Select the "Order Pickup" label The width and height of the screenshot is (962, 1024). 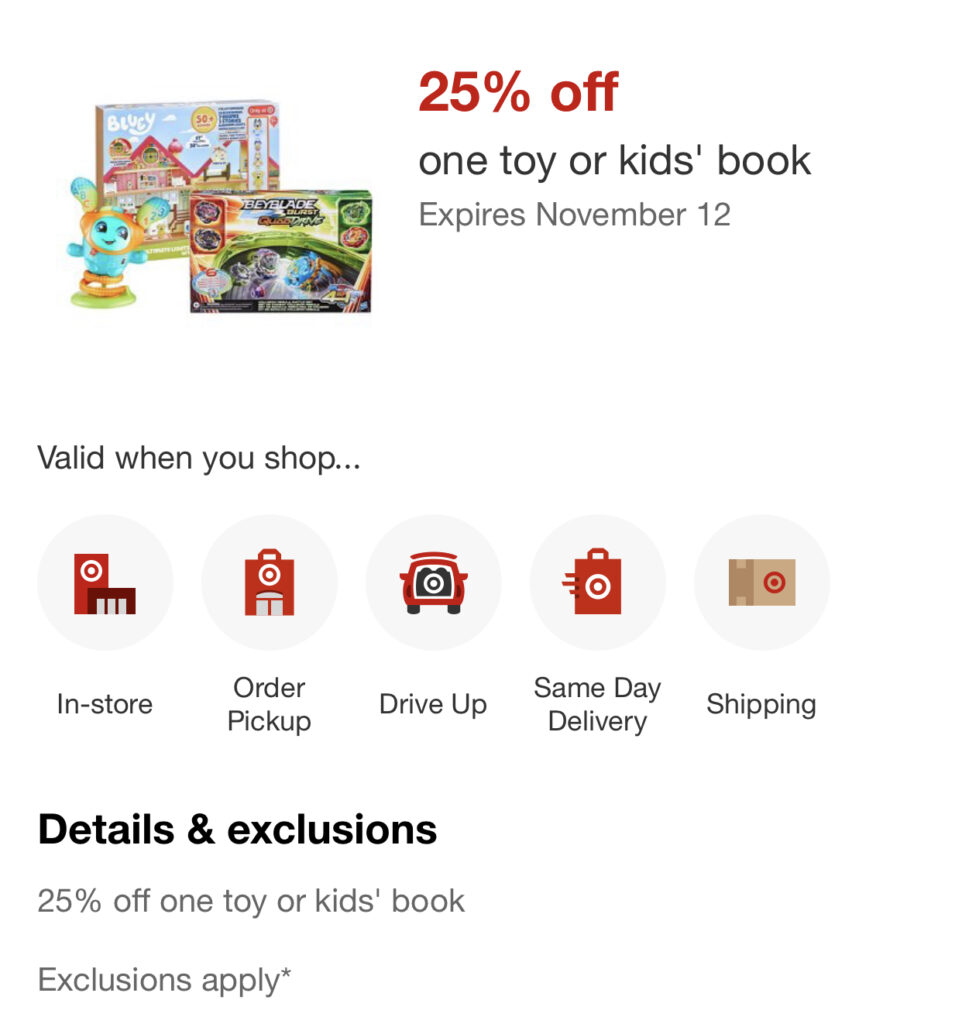[x=269, y=704]
